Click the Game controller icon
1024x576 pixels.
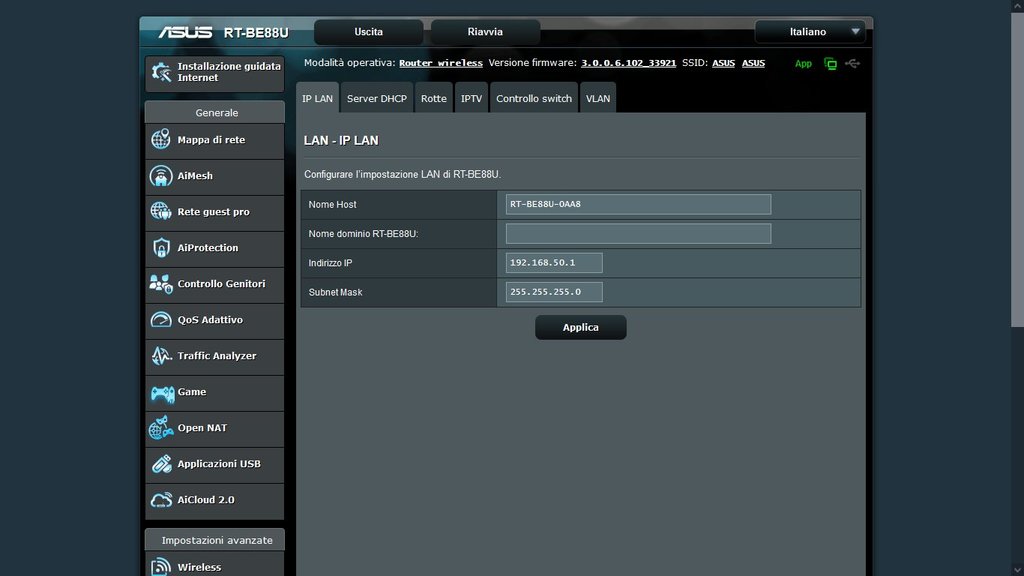[162, 392]
